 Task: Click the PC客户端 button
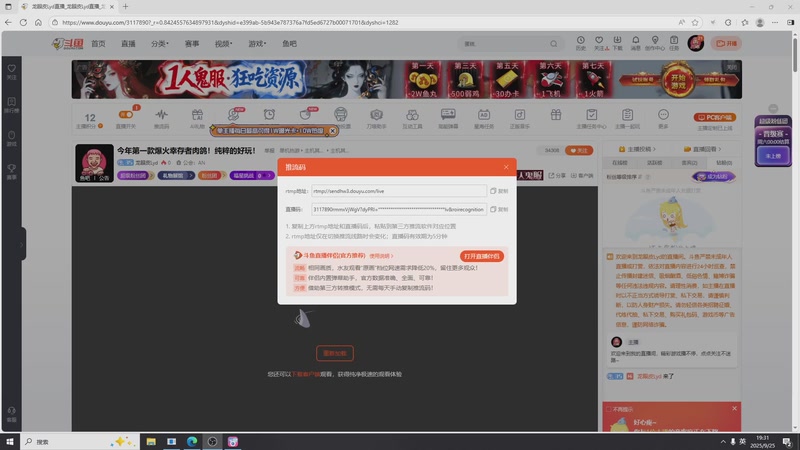(x=715, y=117)
